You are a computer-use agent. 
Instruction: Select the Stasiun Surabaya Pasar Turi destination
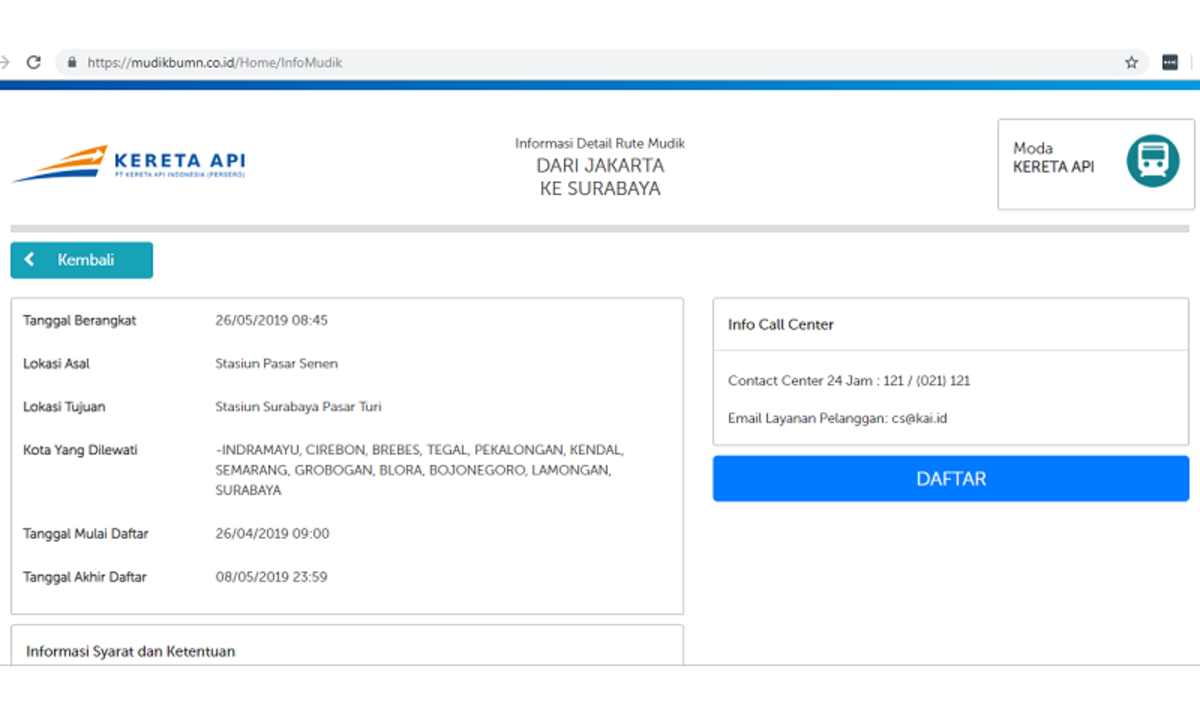coord(298,407)
